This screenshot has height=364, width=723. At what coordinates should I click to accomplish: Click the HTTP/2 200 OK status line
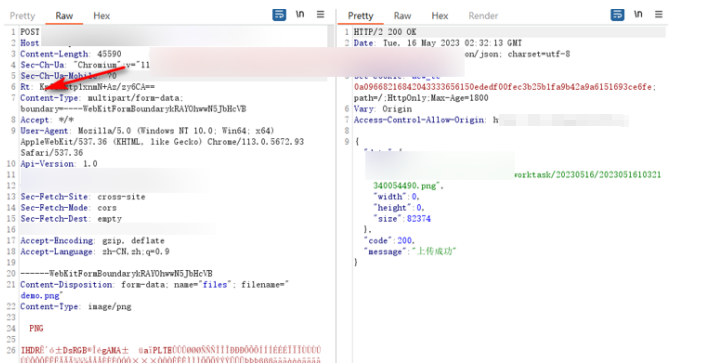(385, 32)
